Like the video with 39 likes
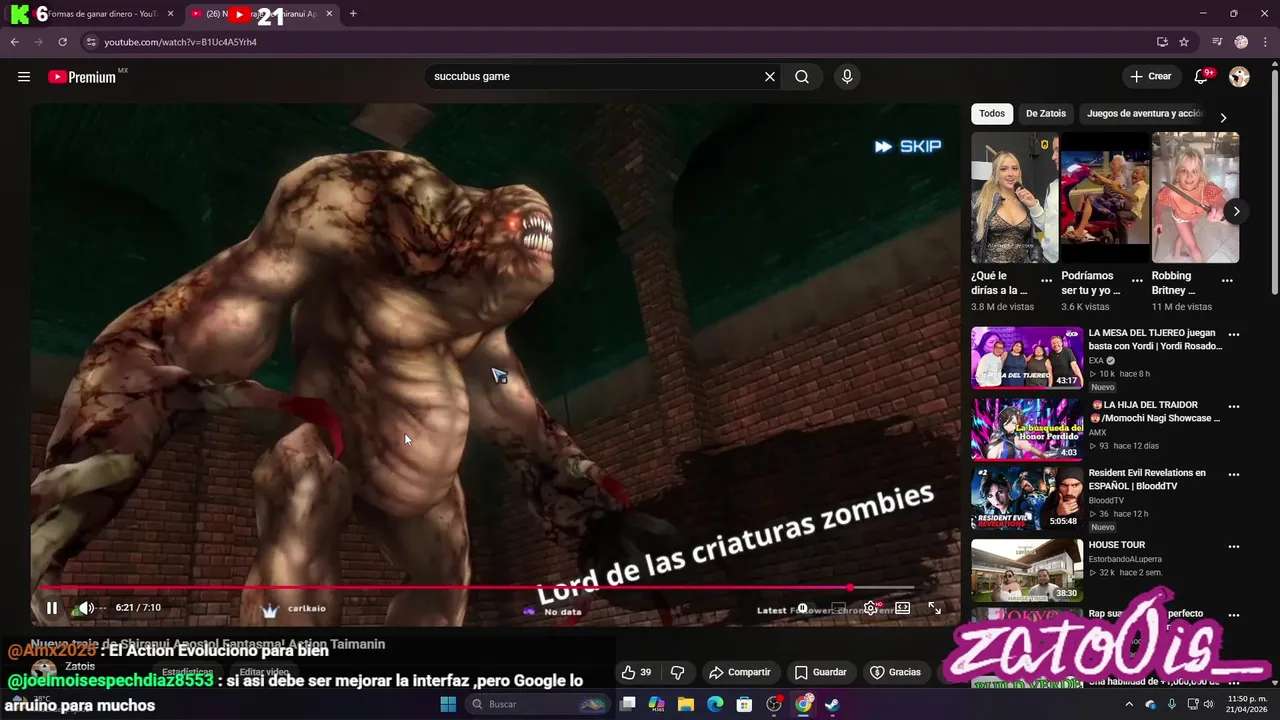Screen dimensions: 1280x720 coord(636,672)
